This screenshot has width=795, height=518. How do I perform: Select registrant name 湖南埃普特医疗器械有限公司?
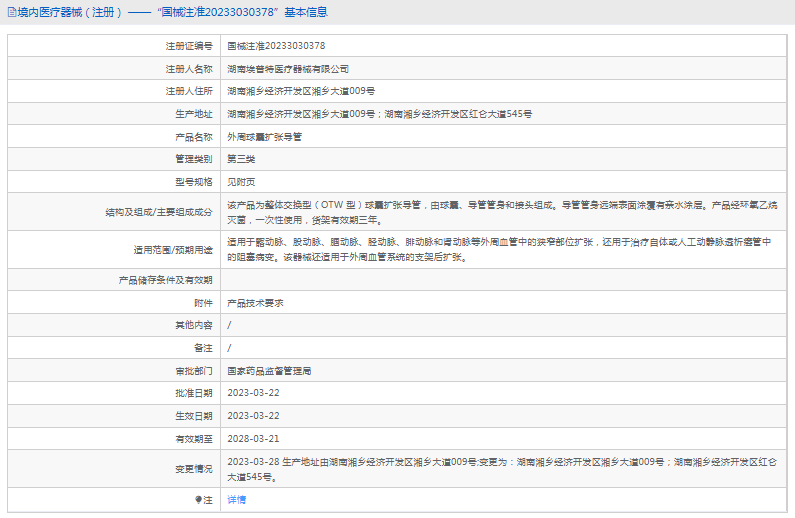[288, 69]
